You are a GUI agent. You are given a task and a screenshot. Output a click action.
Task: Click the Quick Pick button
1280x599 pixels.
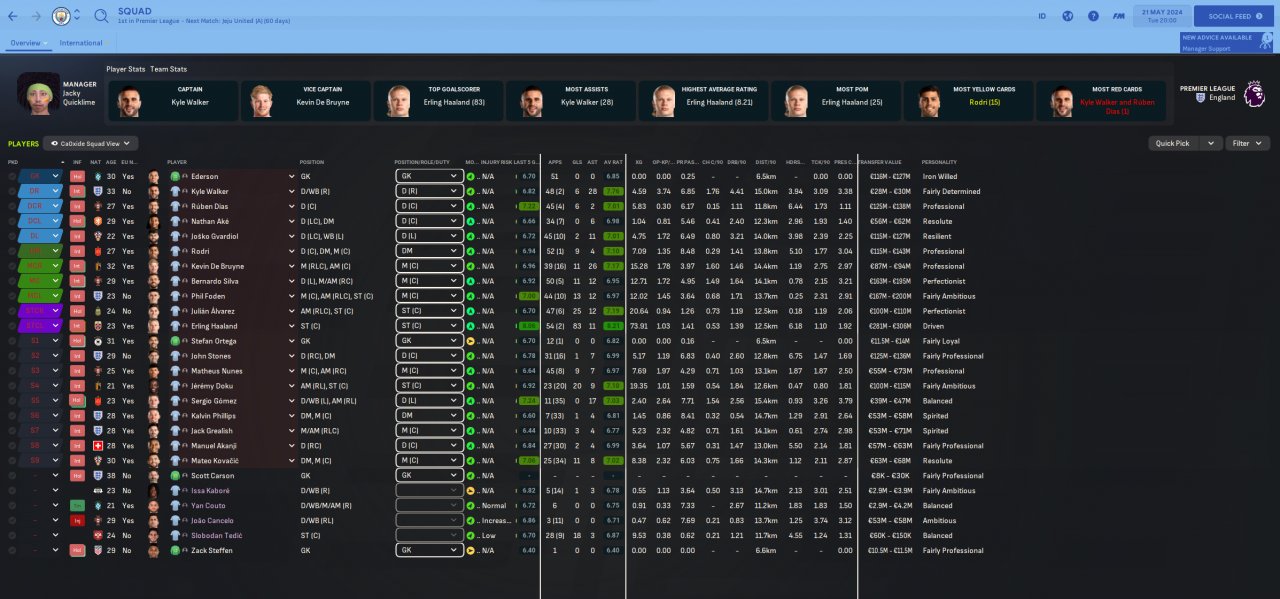tap(1173, 144)
